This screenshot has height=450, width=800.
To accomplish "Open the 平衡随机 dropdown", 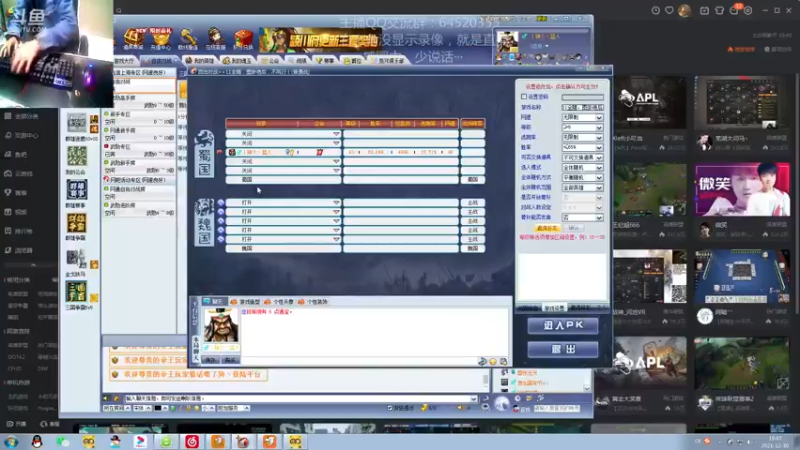I will point(582,178).
